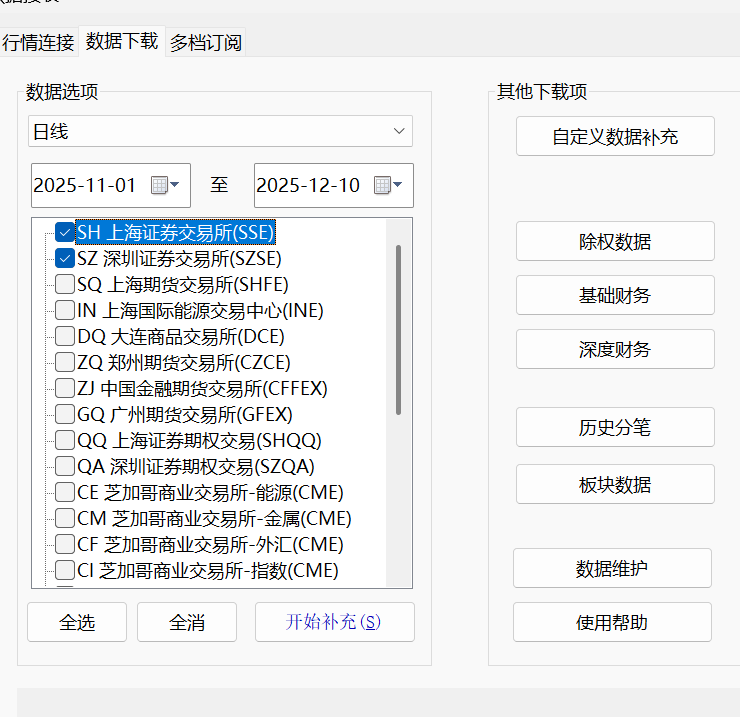
Task: Uncheck SH 上海证券交易所(SSE) checkbox
Action: (x=65, y=232)
